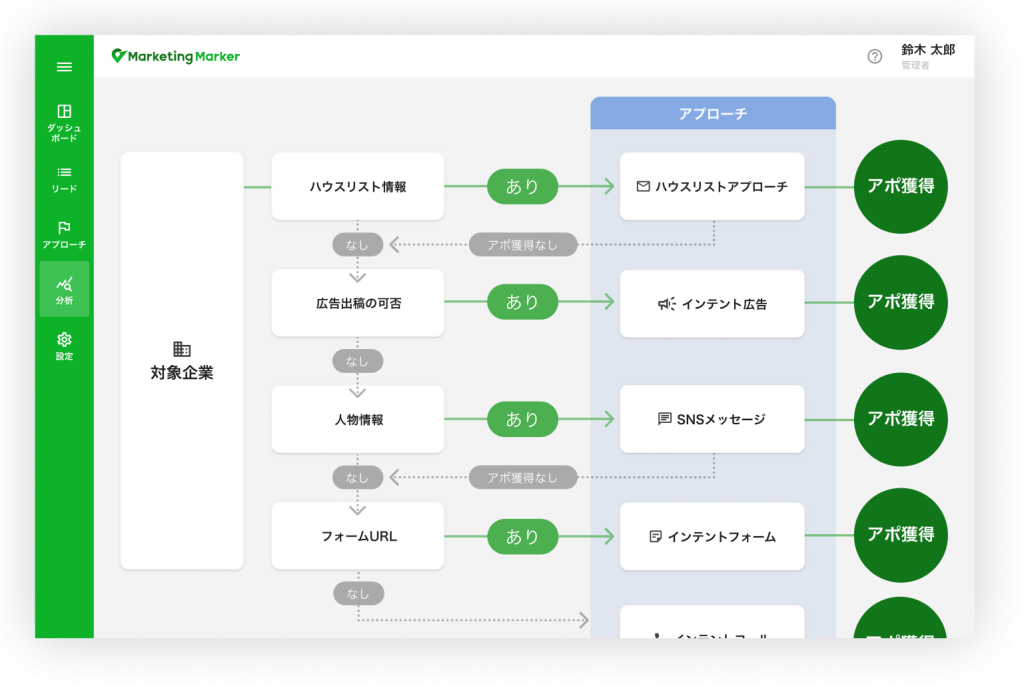The image size is (1024, 686).
Task: Click the Marketing Marker logo
Action: point(176,56)
